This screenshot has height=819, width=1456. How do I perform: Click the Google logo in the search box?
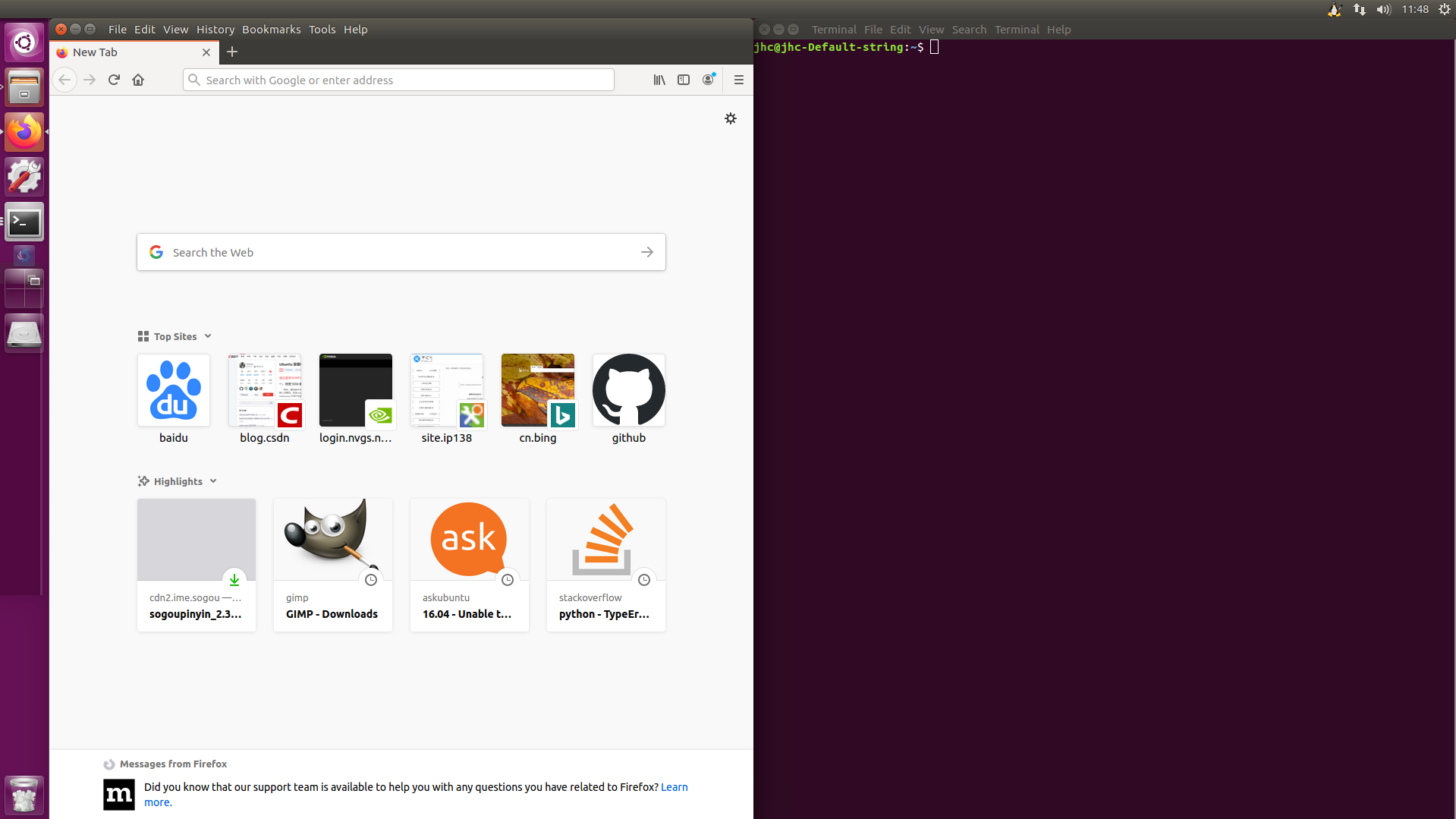pyautogui.click(x=156, y=251)
